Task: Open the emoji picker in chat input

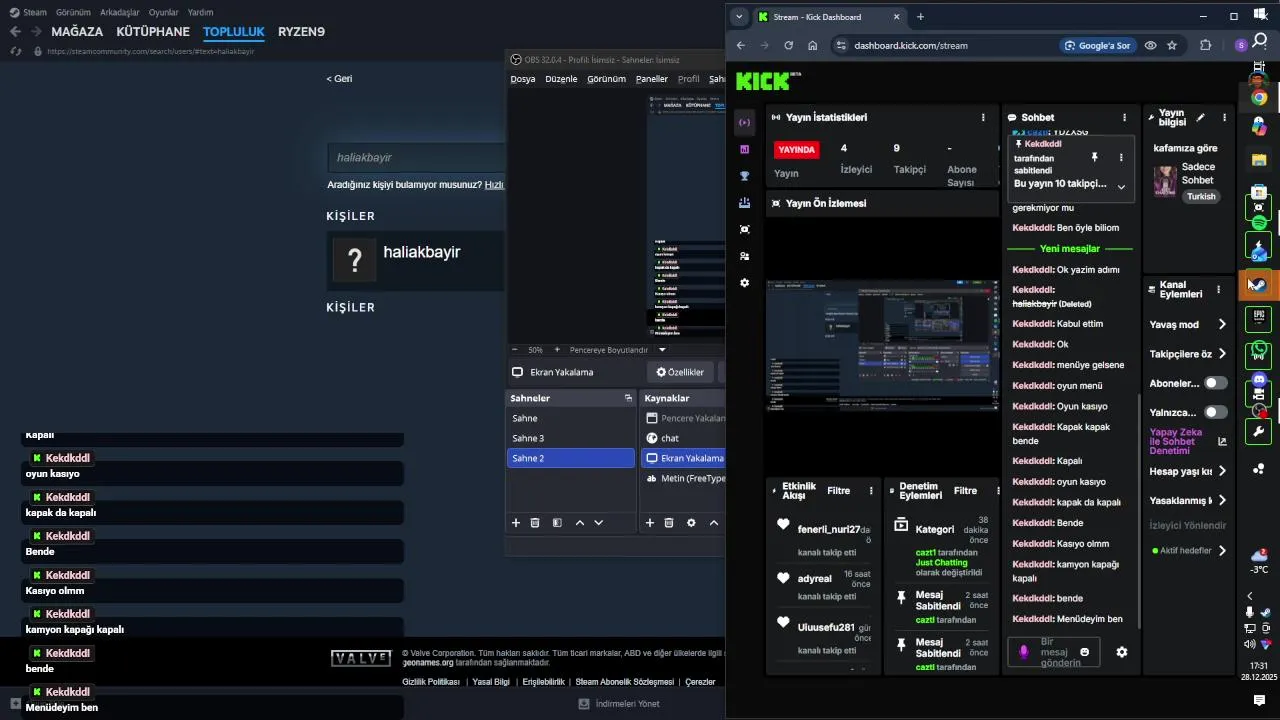Action: tap(1084, 652)
